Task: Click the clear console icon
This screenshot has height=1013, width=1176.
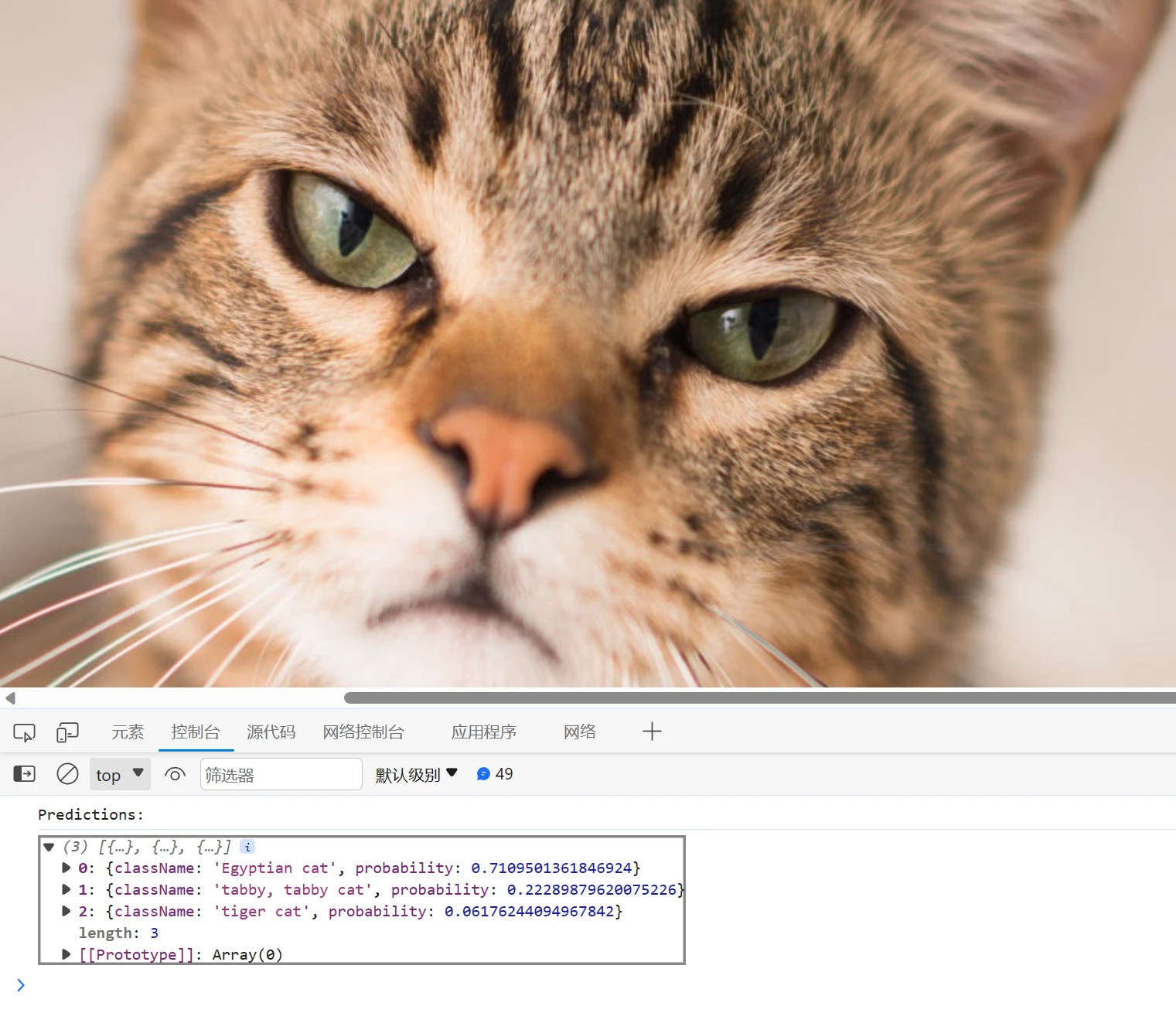Action: tap(67, 774)
